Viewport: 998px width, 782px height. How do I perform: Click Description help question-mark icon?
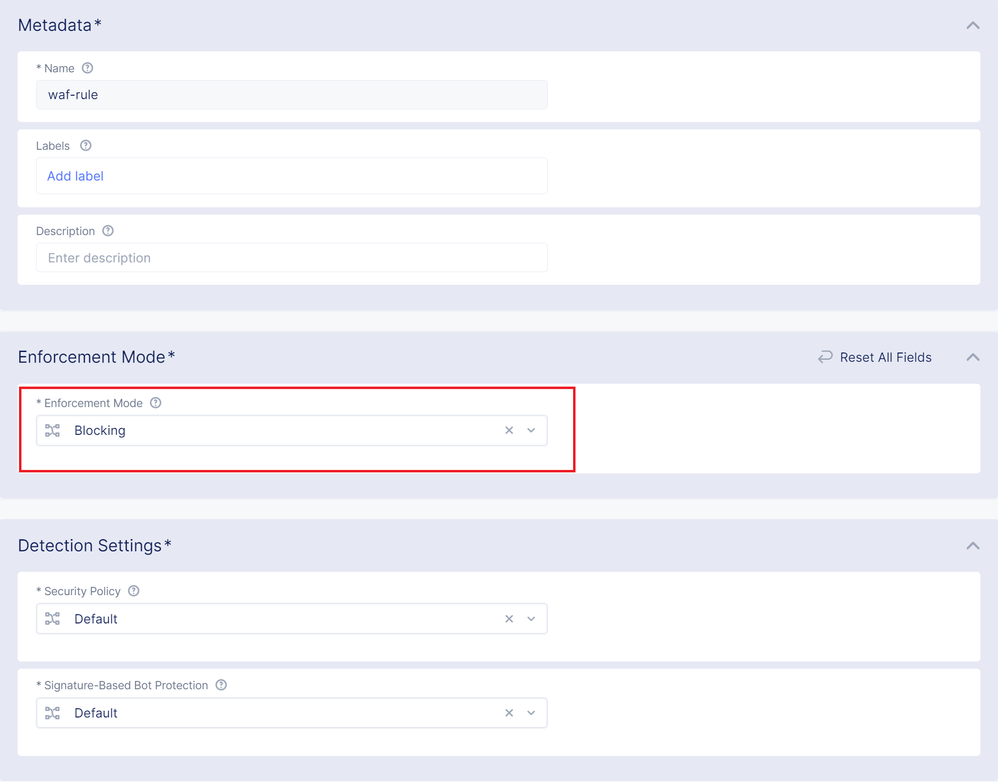[108, 231]
